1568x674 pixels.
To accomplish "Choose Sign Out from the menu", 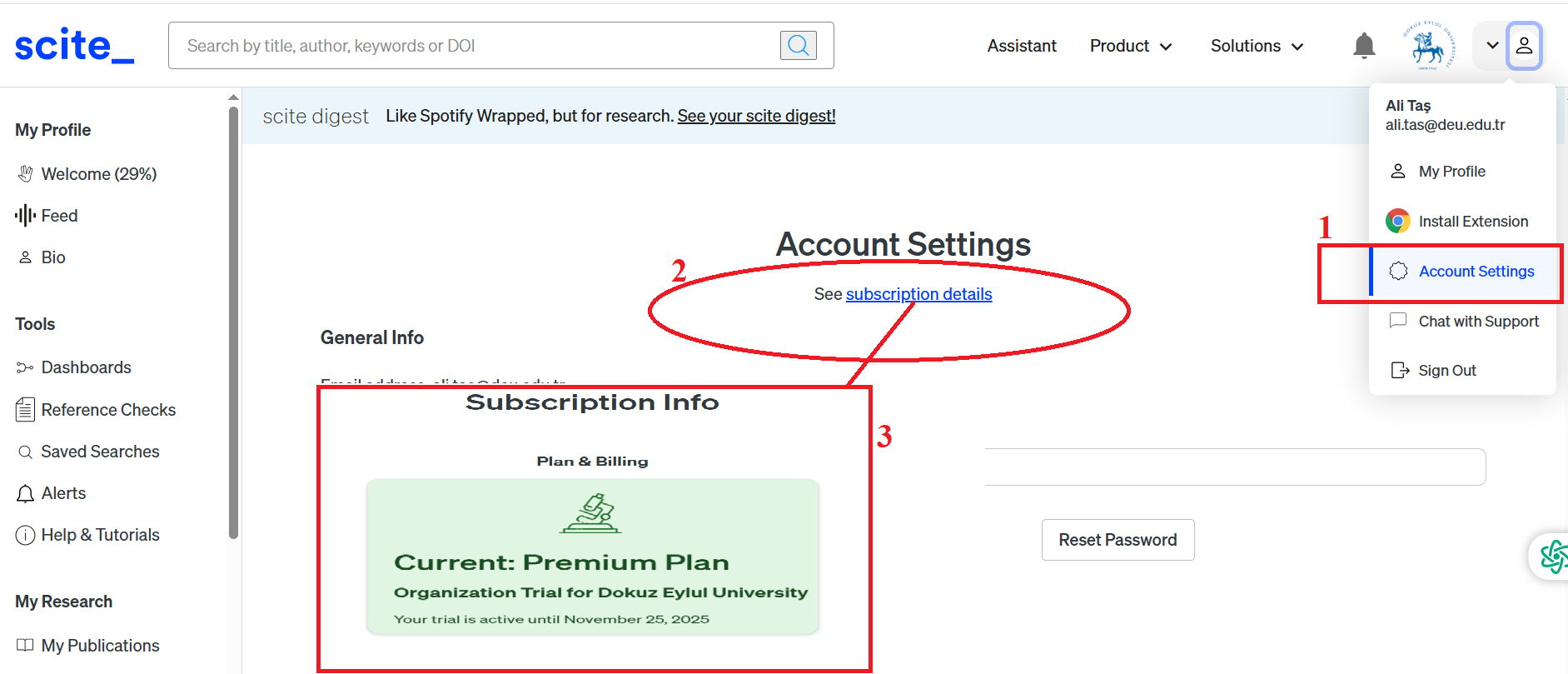I will [1446, 371].
